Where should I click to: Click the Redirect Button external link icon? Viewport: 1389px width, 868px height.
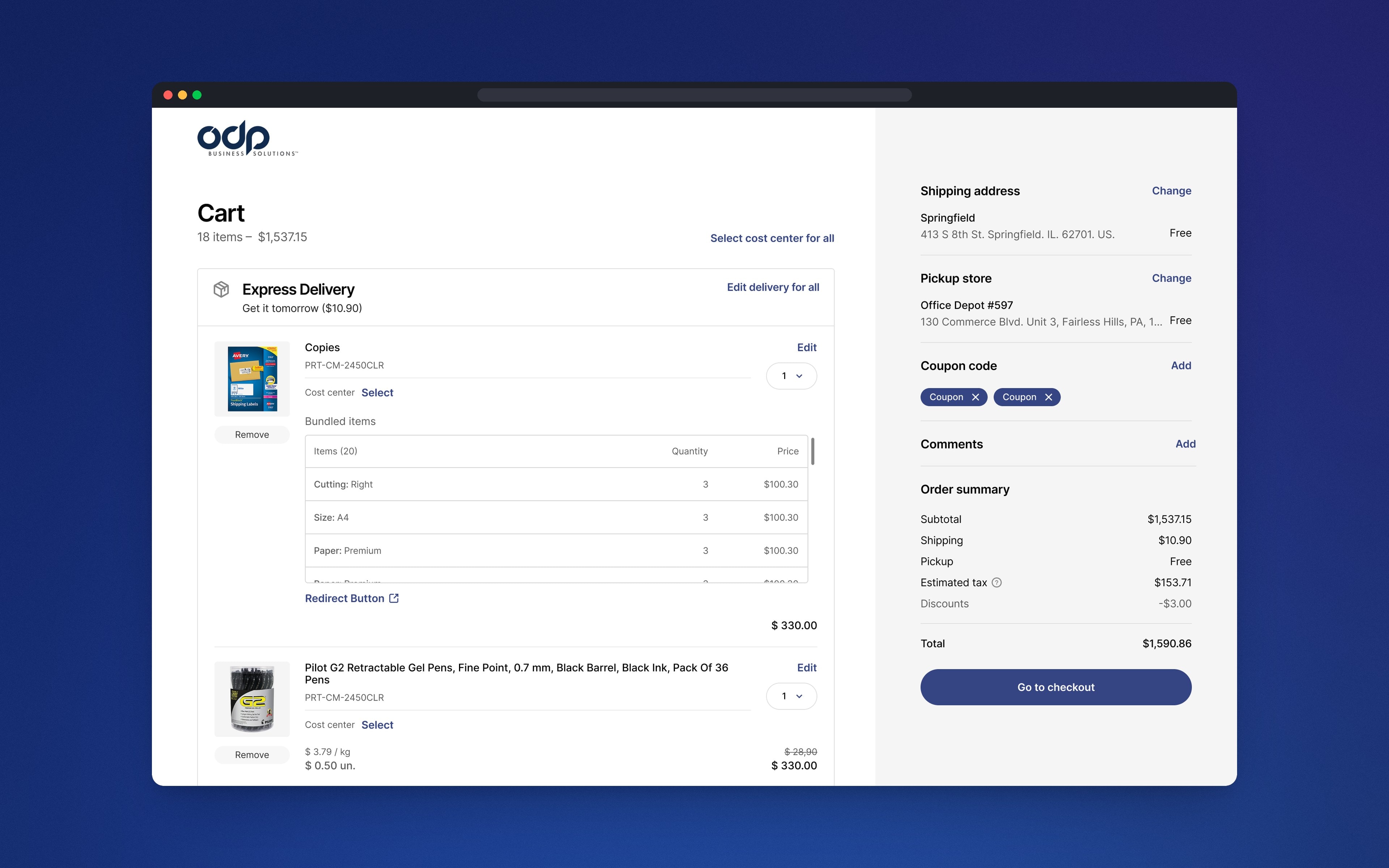pos(394,598)
